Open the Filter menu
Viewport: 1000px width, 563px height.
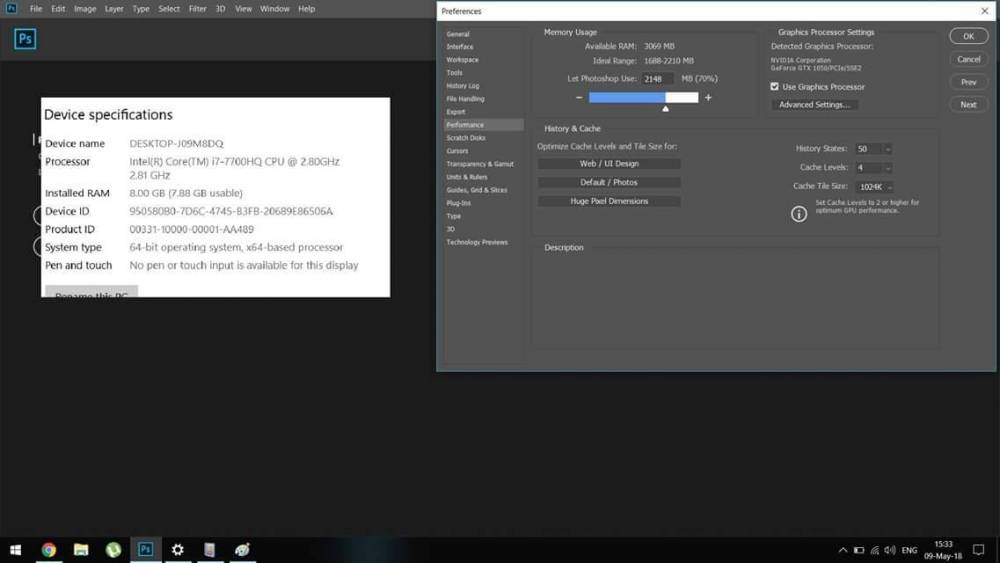tap(198, 9)
